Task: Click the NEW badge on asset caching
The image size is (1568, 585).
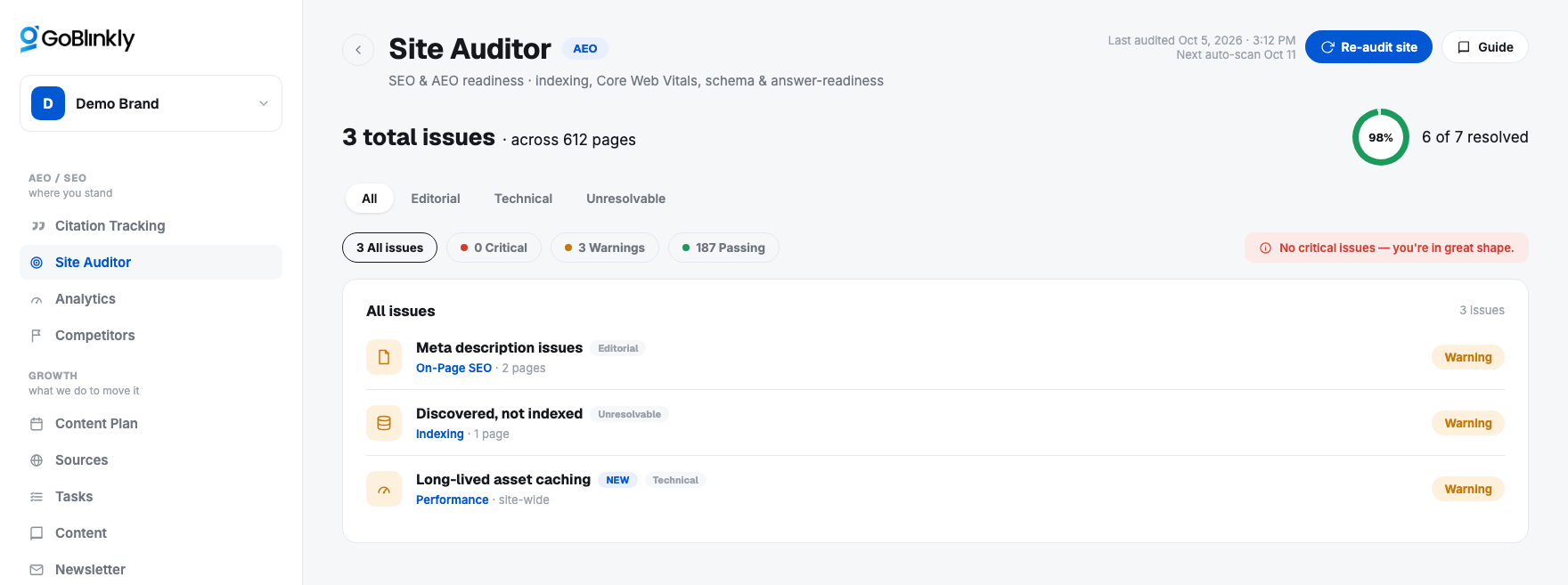Action: pyautogui.click(x=617, y=480)
